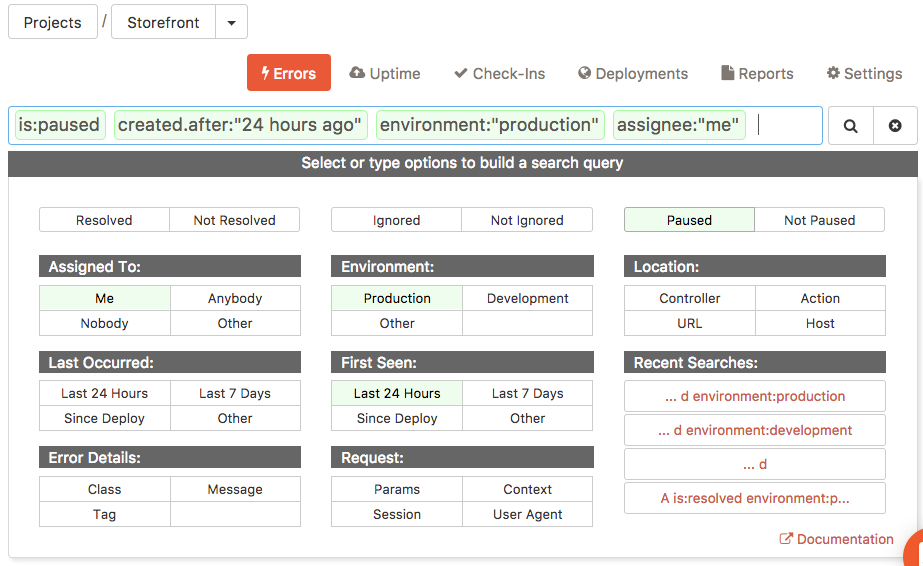
Task: Add the Context request filter
Action: pos(527,489)
